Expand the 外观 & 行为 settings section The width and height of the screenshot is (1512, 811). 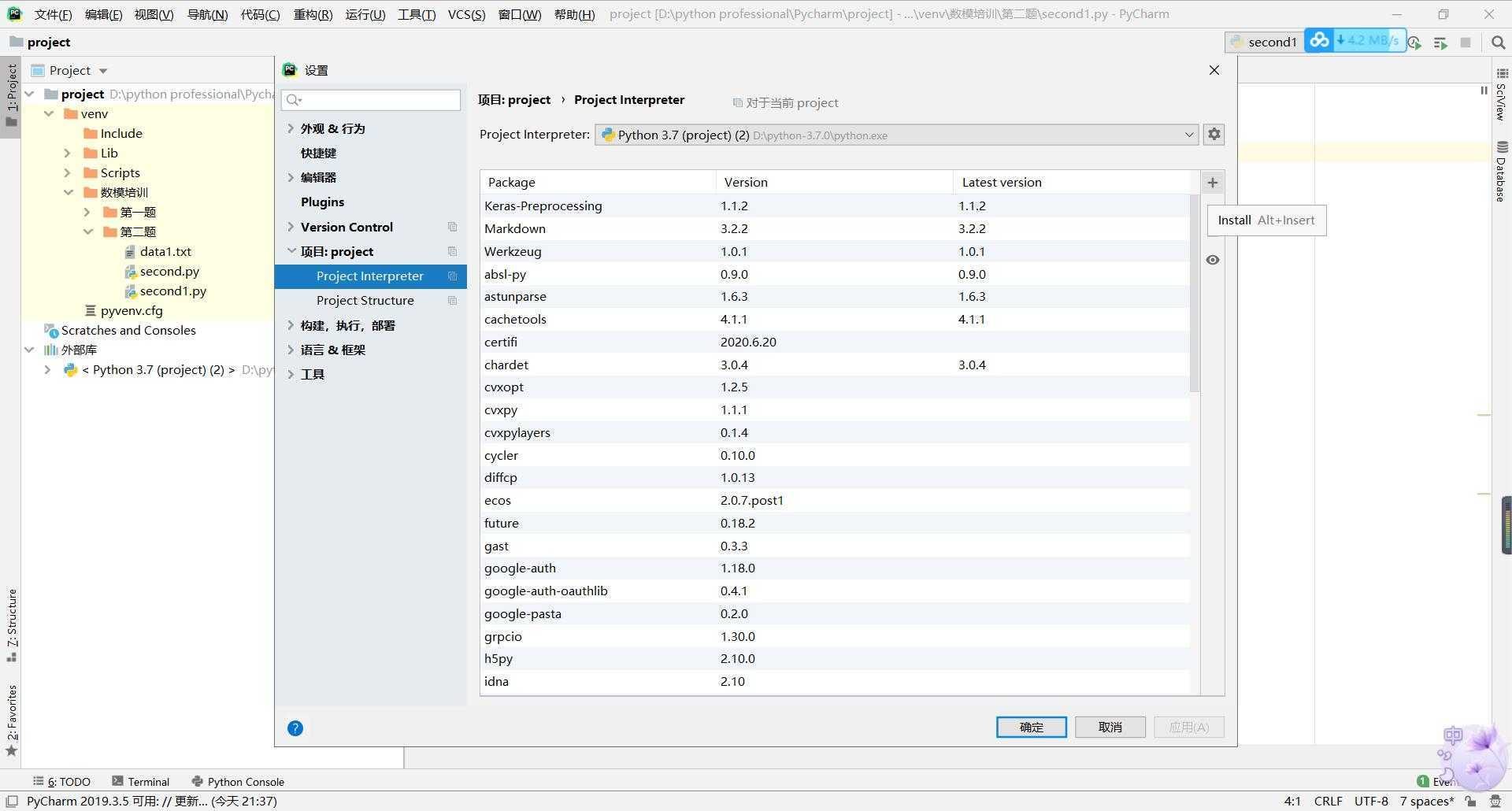291,128
